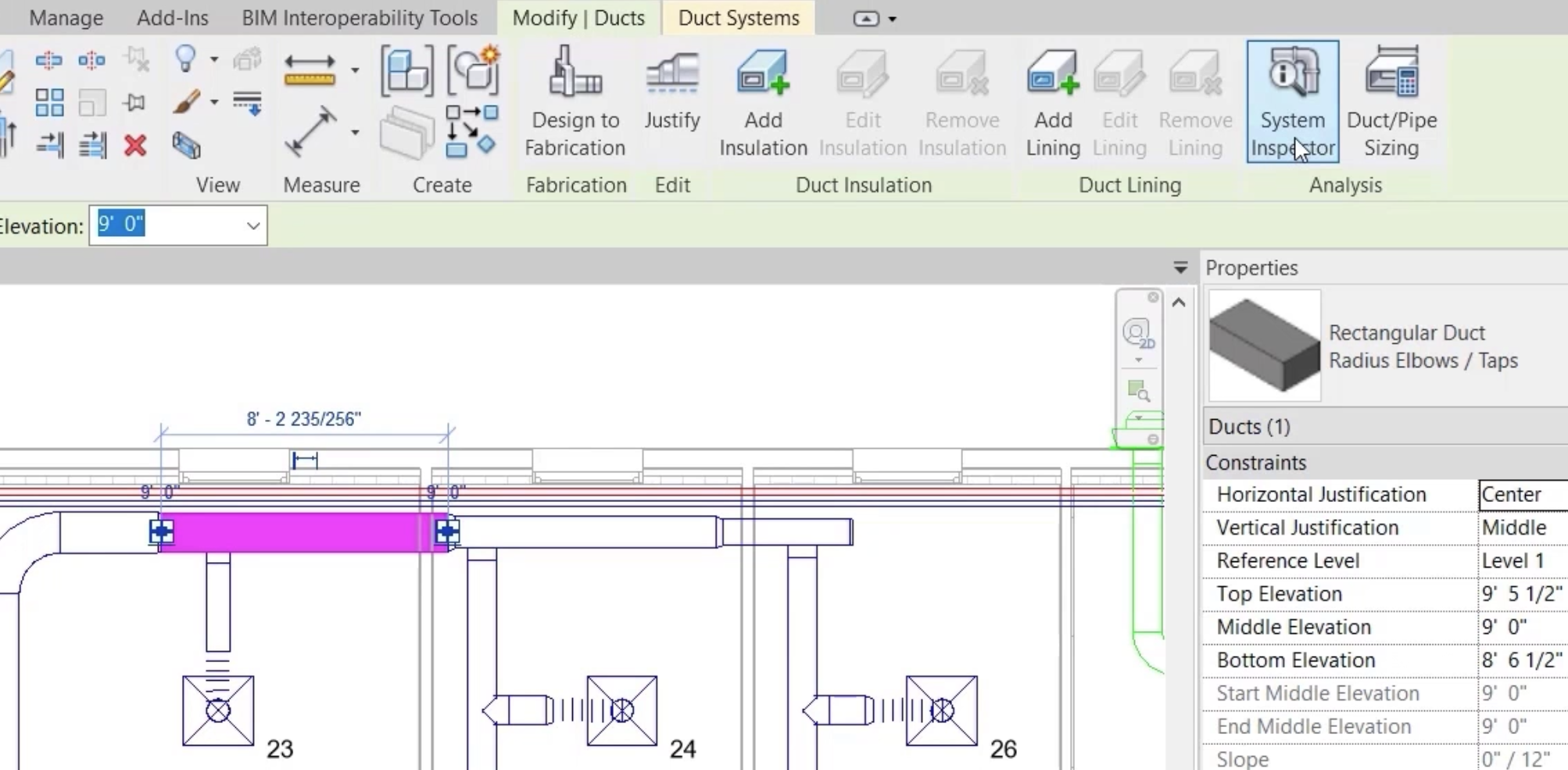Select Trim/Extend Single Element tool

coord(49,145)
